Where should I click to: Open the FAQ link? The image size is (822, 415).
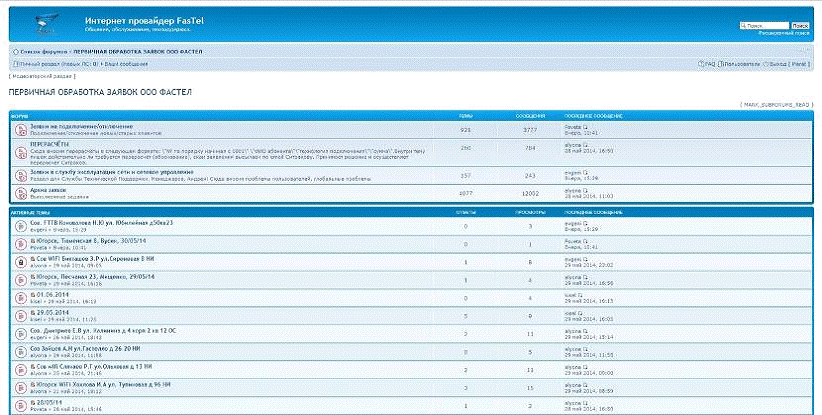pyautogui.click(x=711, y=63)
